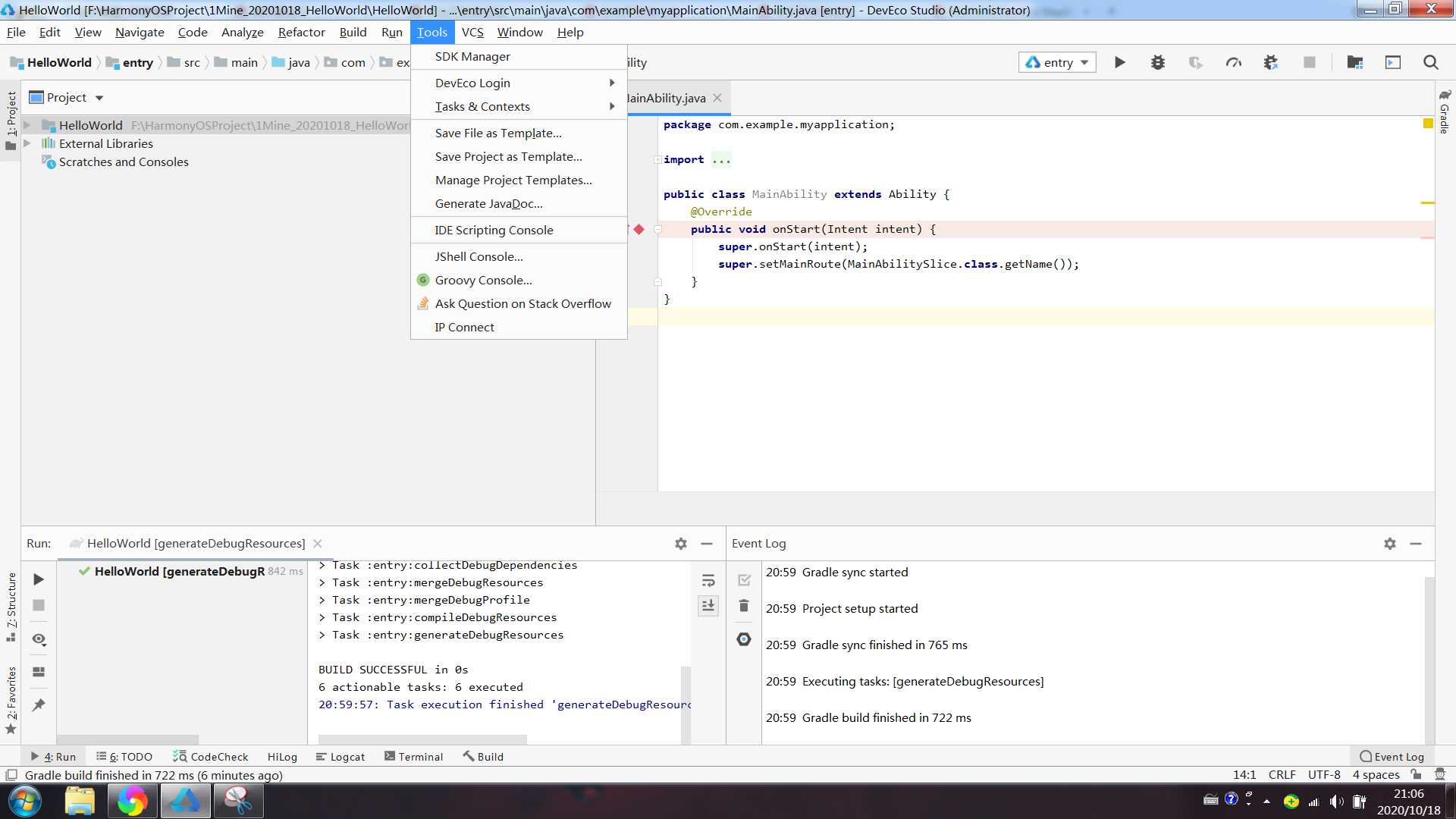Open entry run configuration dropdown
1456x819 pixels.
coord(1057,62)
